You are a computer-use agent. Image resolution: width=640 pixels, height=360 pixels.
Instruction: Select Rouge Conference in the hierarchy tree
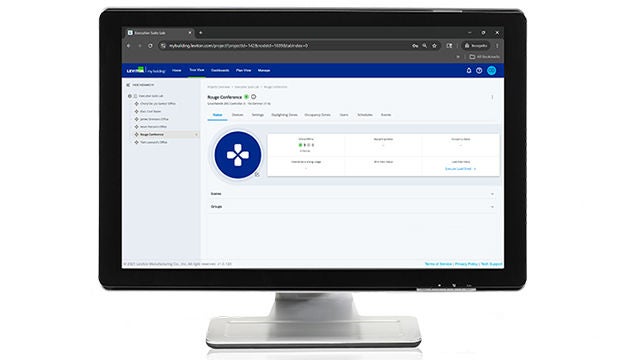152,134
